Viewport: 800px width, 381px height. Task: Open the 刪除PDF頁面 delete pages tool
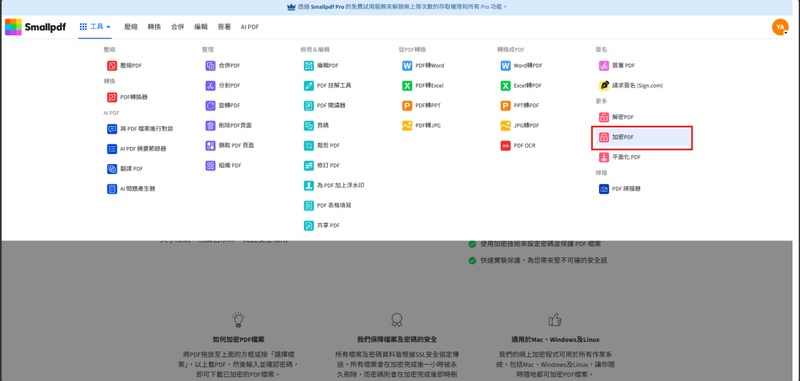point(229,125)
